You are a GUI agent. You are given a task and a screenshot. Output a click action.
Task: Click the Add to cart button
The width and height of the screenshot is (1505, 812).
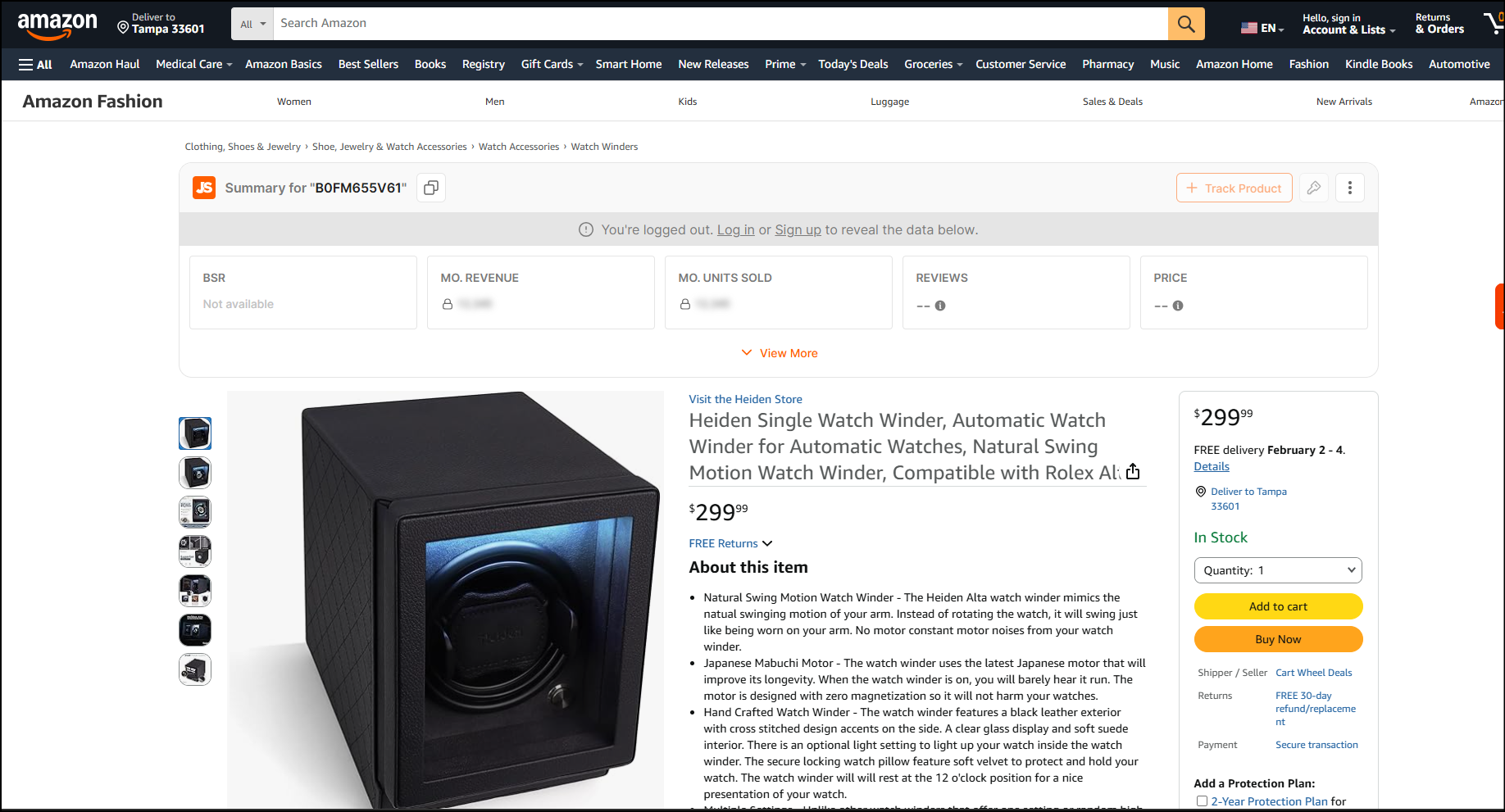[x=1277, y=606]
